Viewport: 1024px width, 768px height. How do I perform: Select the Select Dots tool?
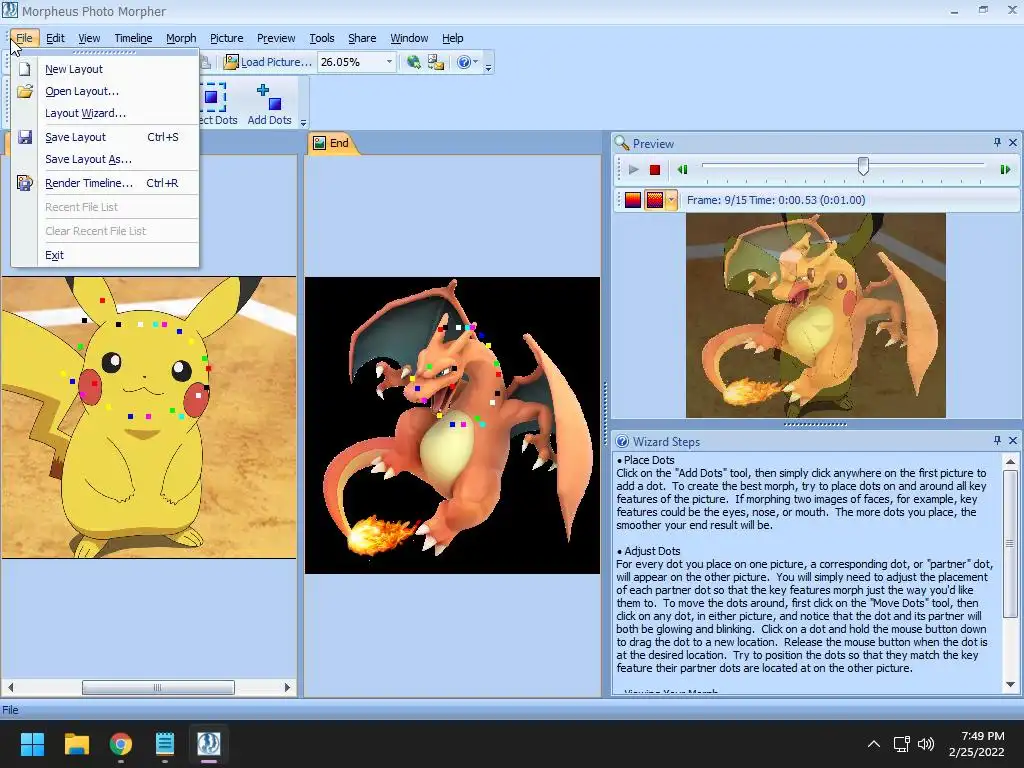(x=218, y=104)
